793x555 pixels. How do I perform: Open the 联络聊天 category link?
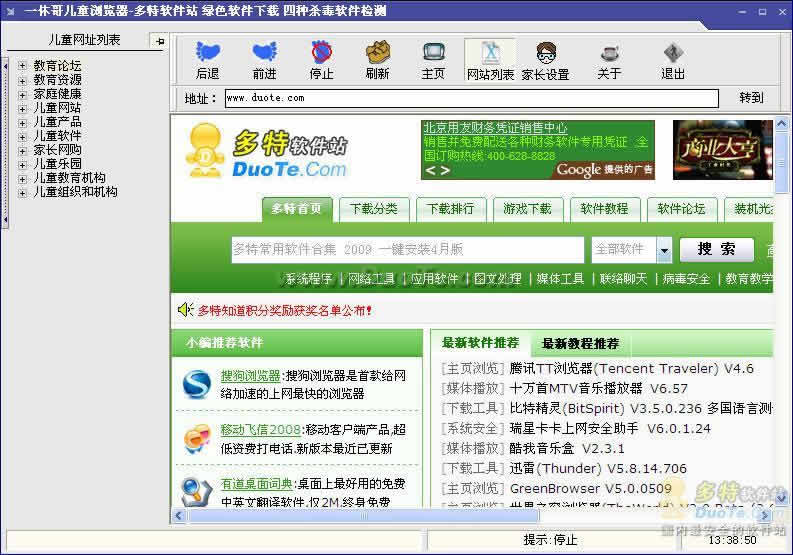623,279
